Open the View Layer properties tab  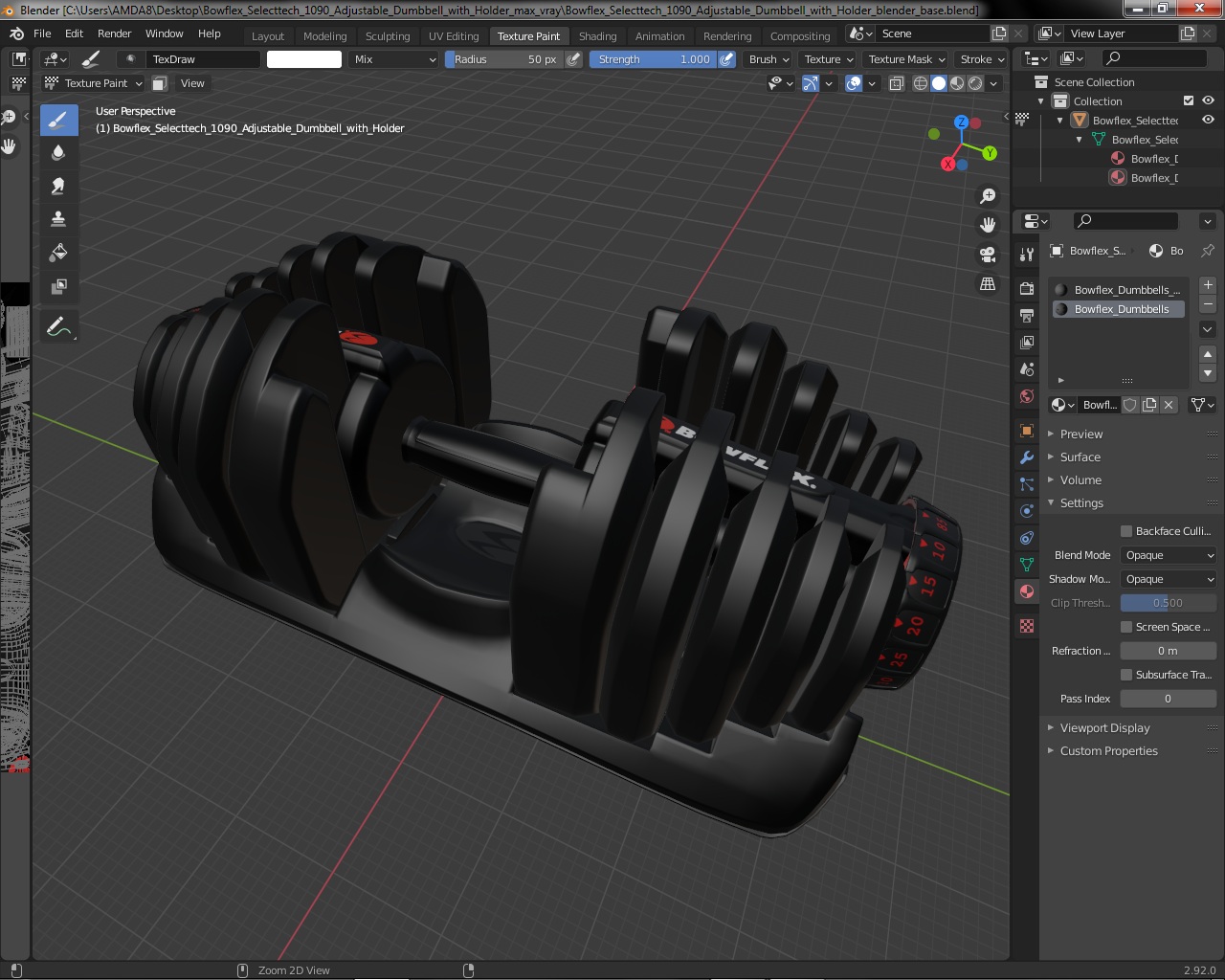pos(1027,342)
